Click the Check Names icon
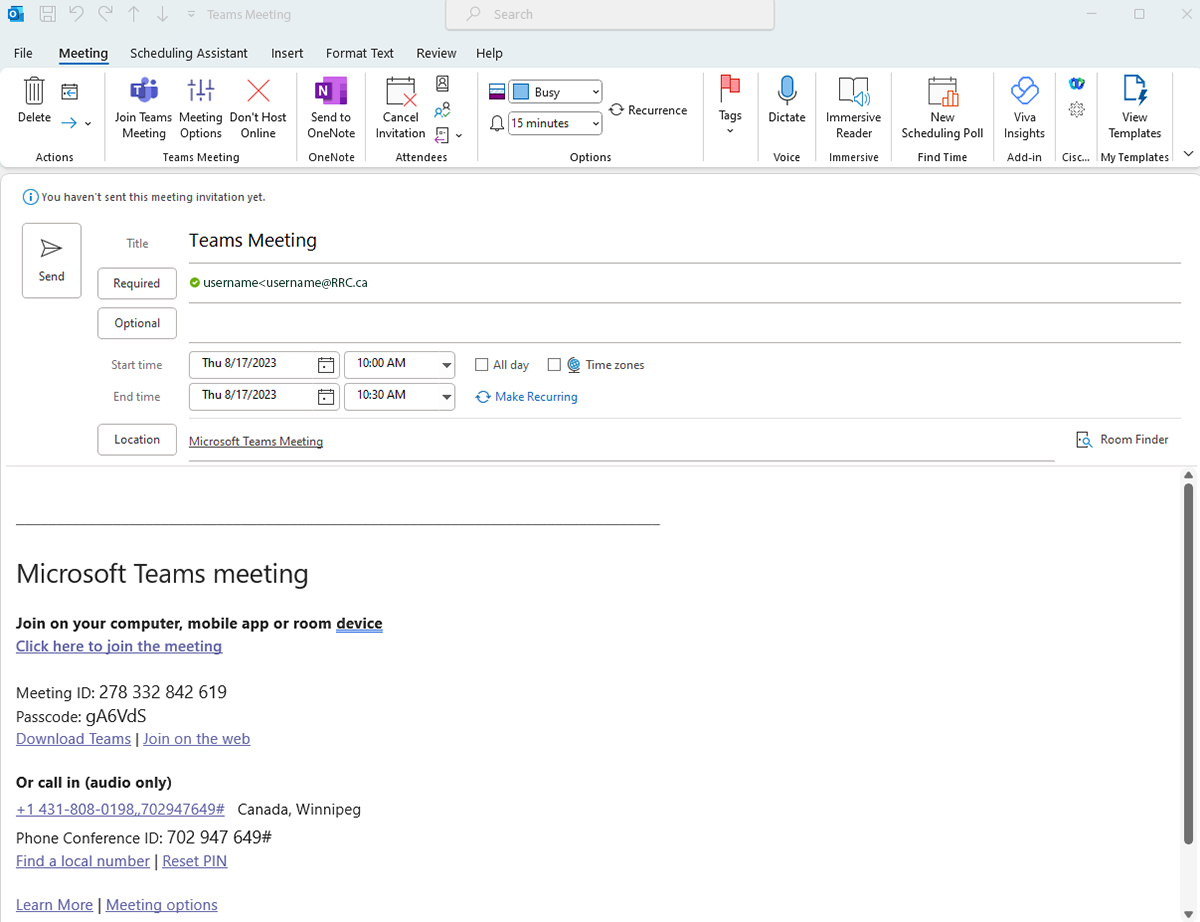The image size is (1200, 922). [442, 110]
